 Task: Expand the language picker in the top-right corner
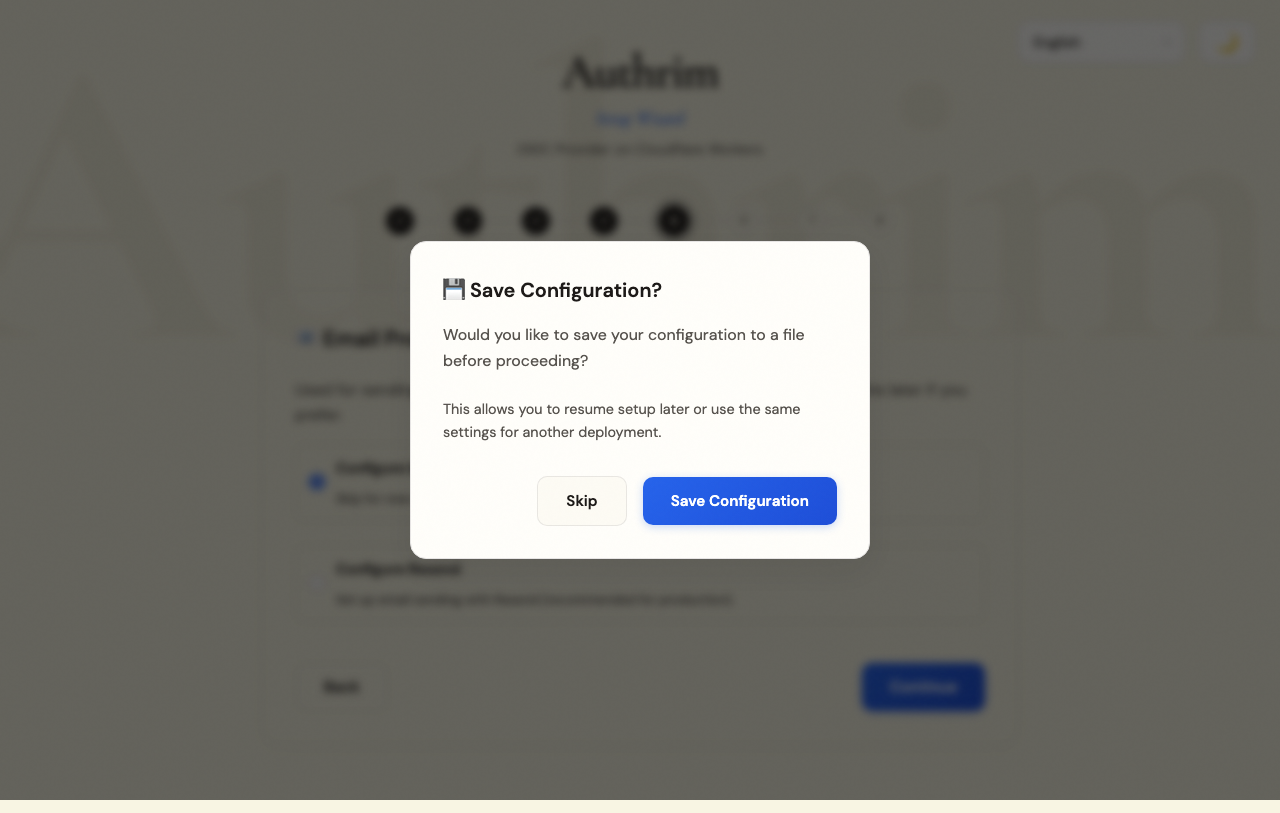coord(1100,42)
